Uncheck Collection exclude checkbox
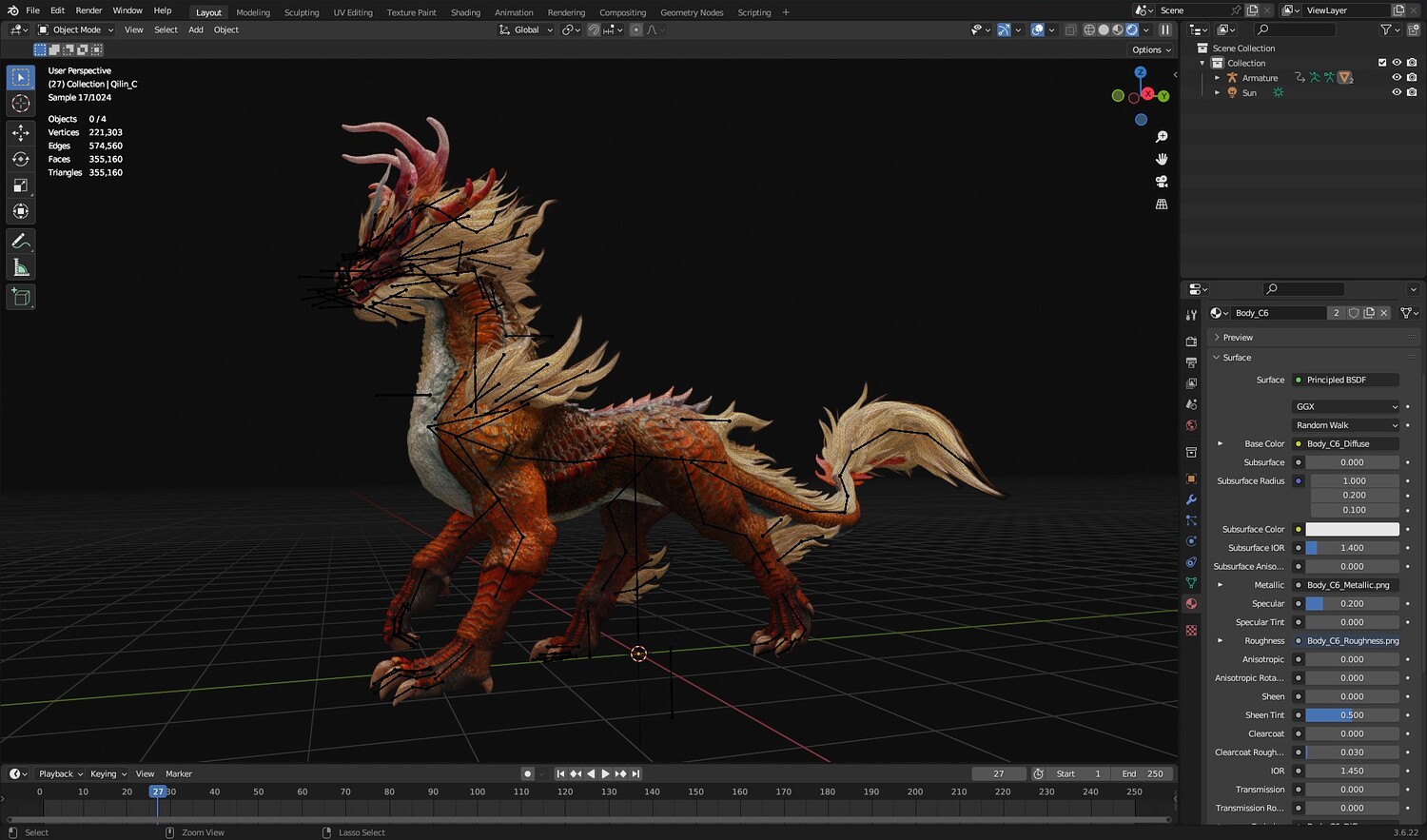1427x840 pixels. click(1382, 63)
